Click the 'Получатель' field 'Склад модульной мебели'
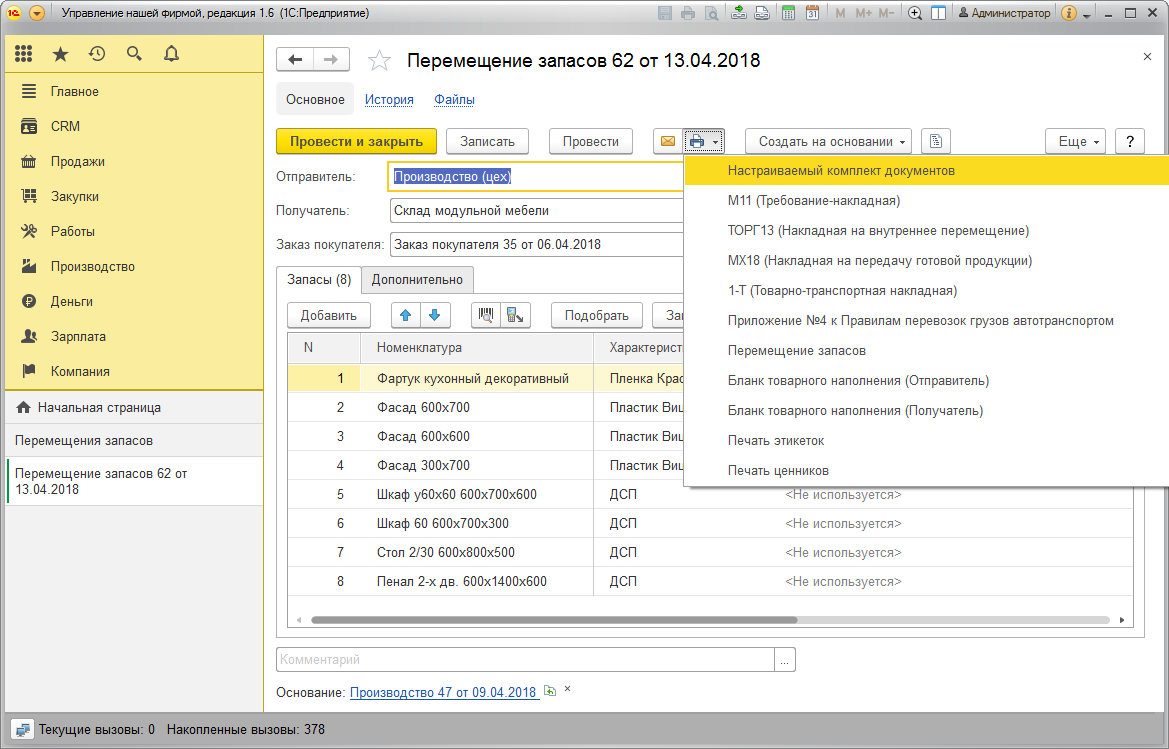The image size is (1169, 749). [537, 210]
